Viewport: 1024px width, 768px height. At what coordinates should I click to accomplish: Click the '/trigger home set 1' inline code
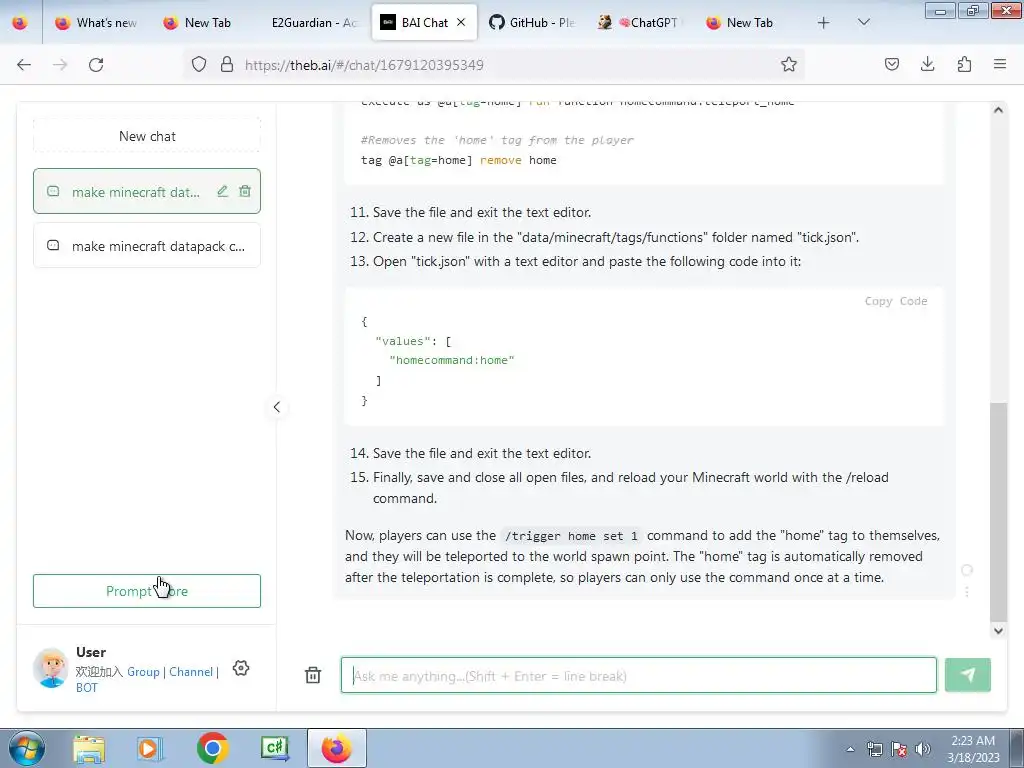pyautogui.click(x=571, y=536)
